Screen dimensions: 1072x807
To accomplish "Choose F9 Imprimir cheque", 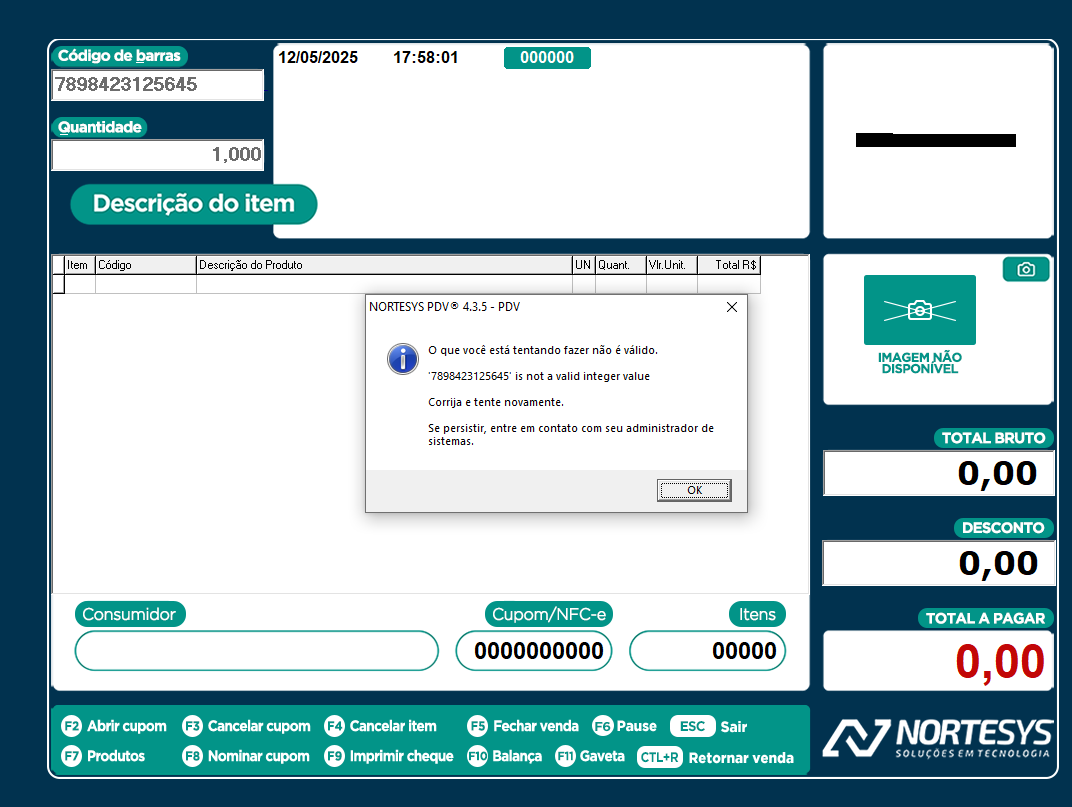I will [x=388, y=757].
